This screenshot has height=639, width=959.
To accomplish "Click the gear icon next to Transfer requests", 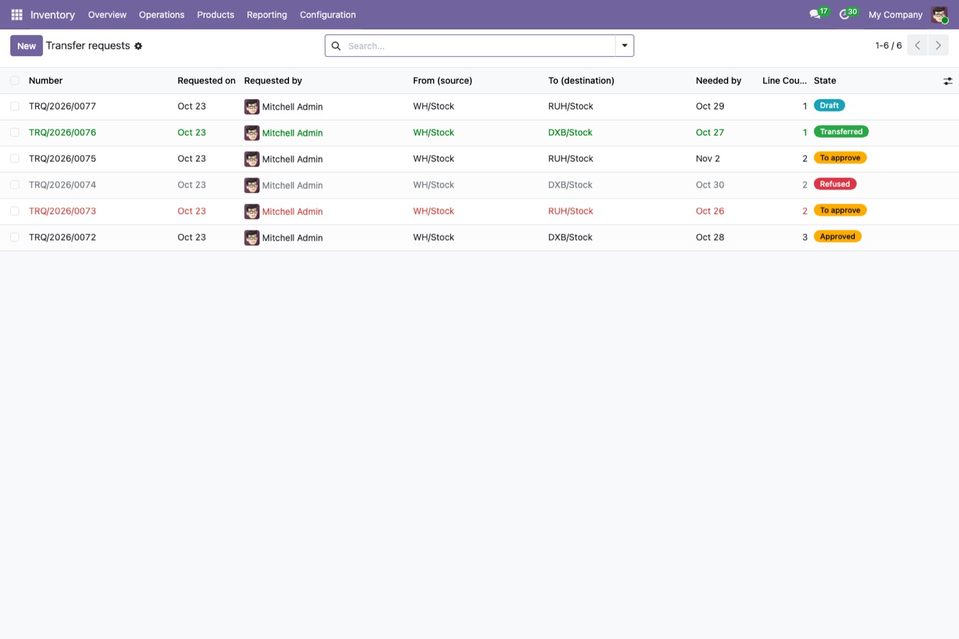I will 138,46.
